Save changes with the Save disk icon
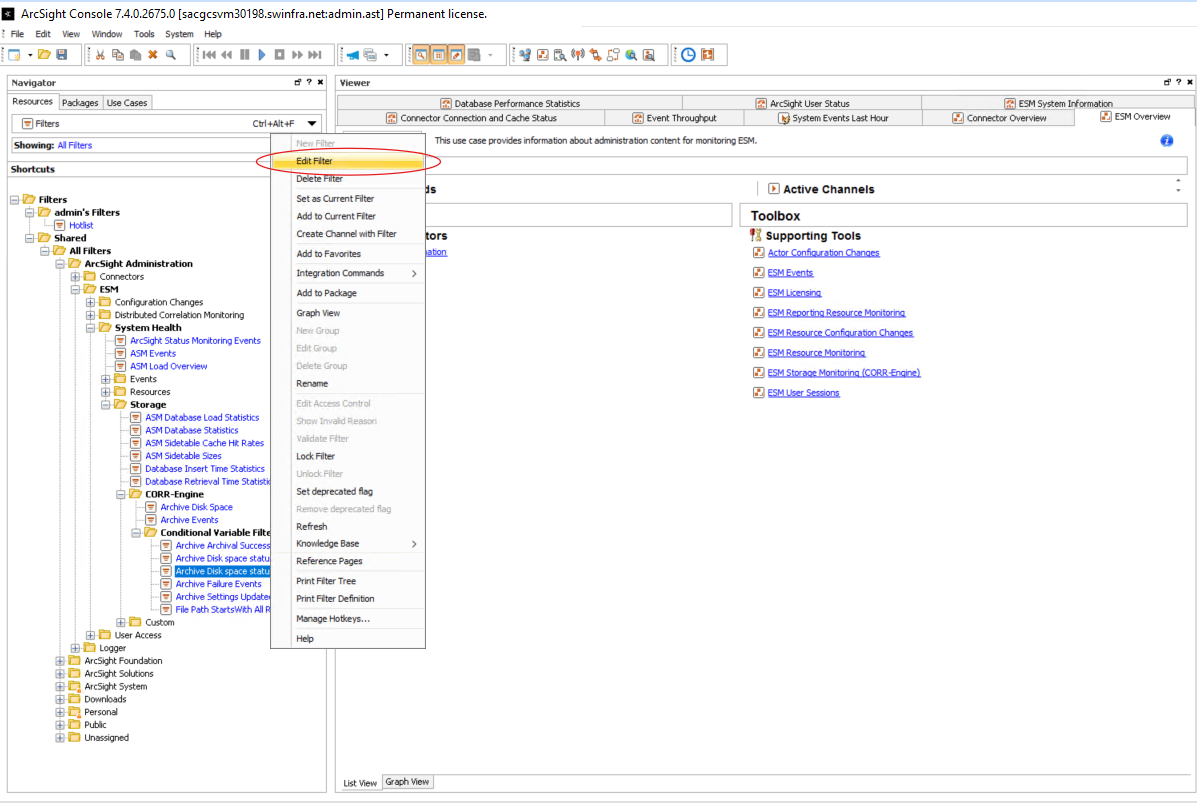Image resolution: width=1197 pixels, height=807 pixels. [x=62, y=55]
